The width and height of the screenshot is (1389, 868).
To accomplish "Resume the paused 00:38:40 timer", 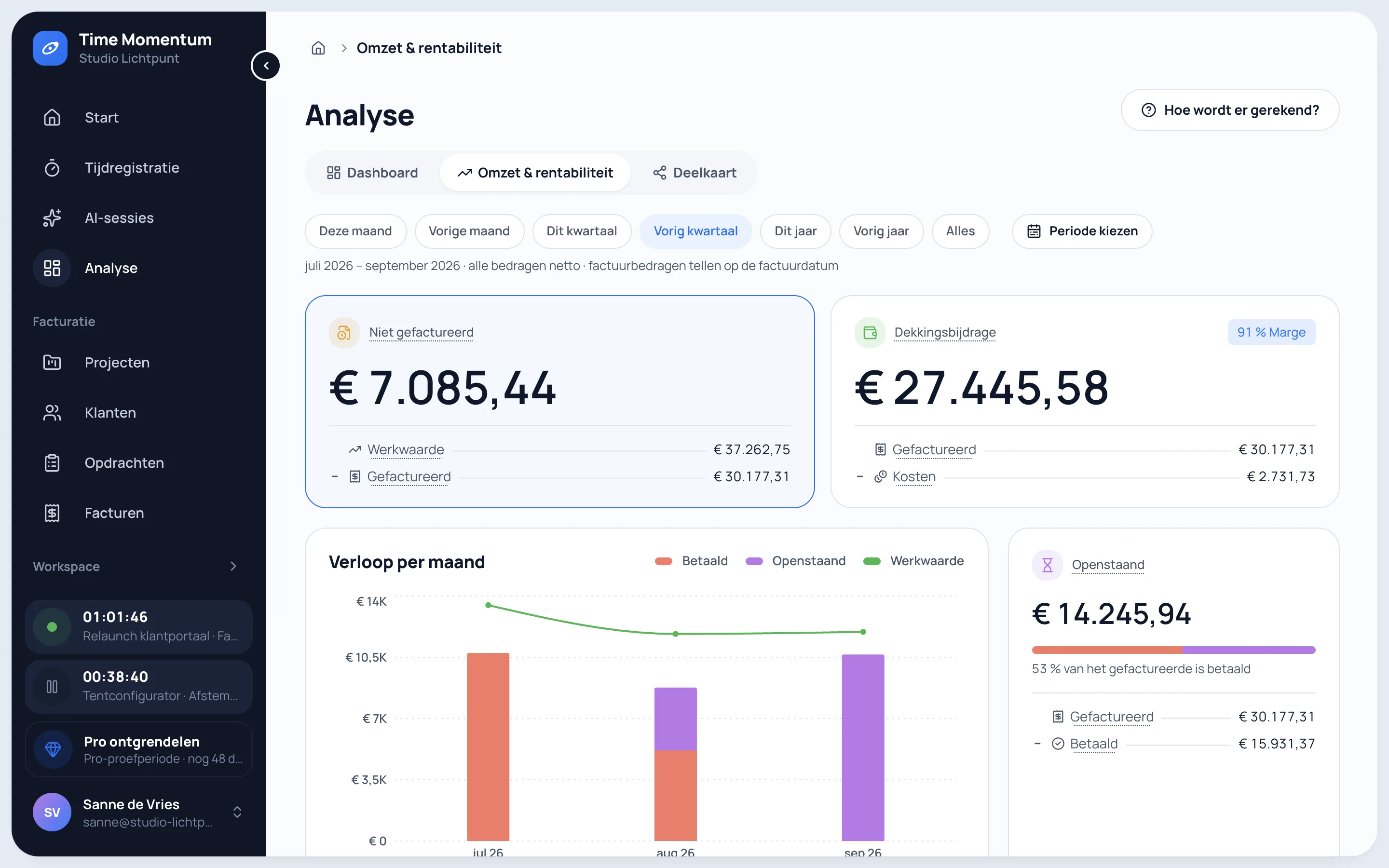I will 52,687.
